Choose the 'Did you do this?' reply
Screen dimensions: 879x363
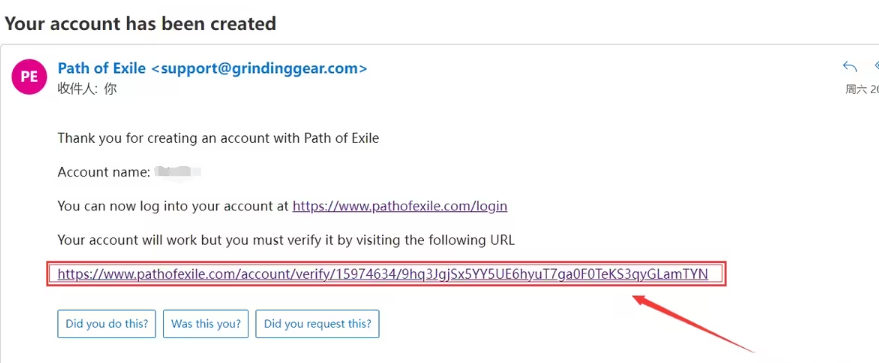coord(107,324)
